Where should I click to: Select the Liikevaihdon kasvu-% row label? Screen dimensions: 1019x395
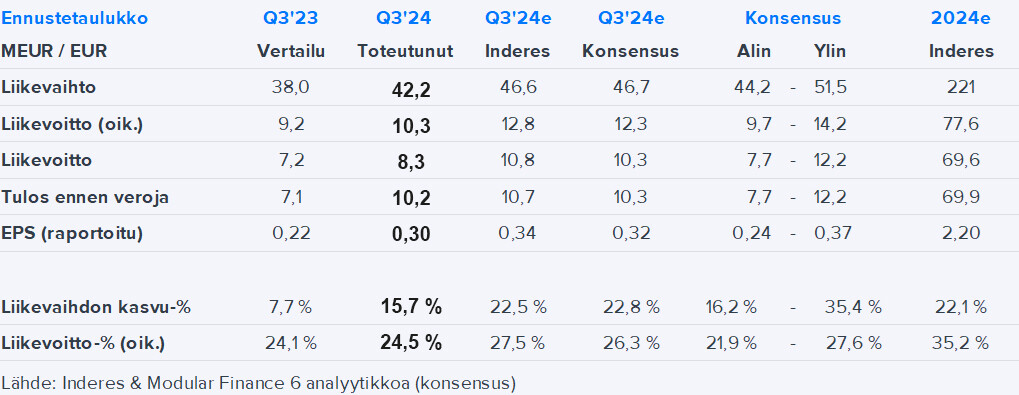[96, 307]
